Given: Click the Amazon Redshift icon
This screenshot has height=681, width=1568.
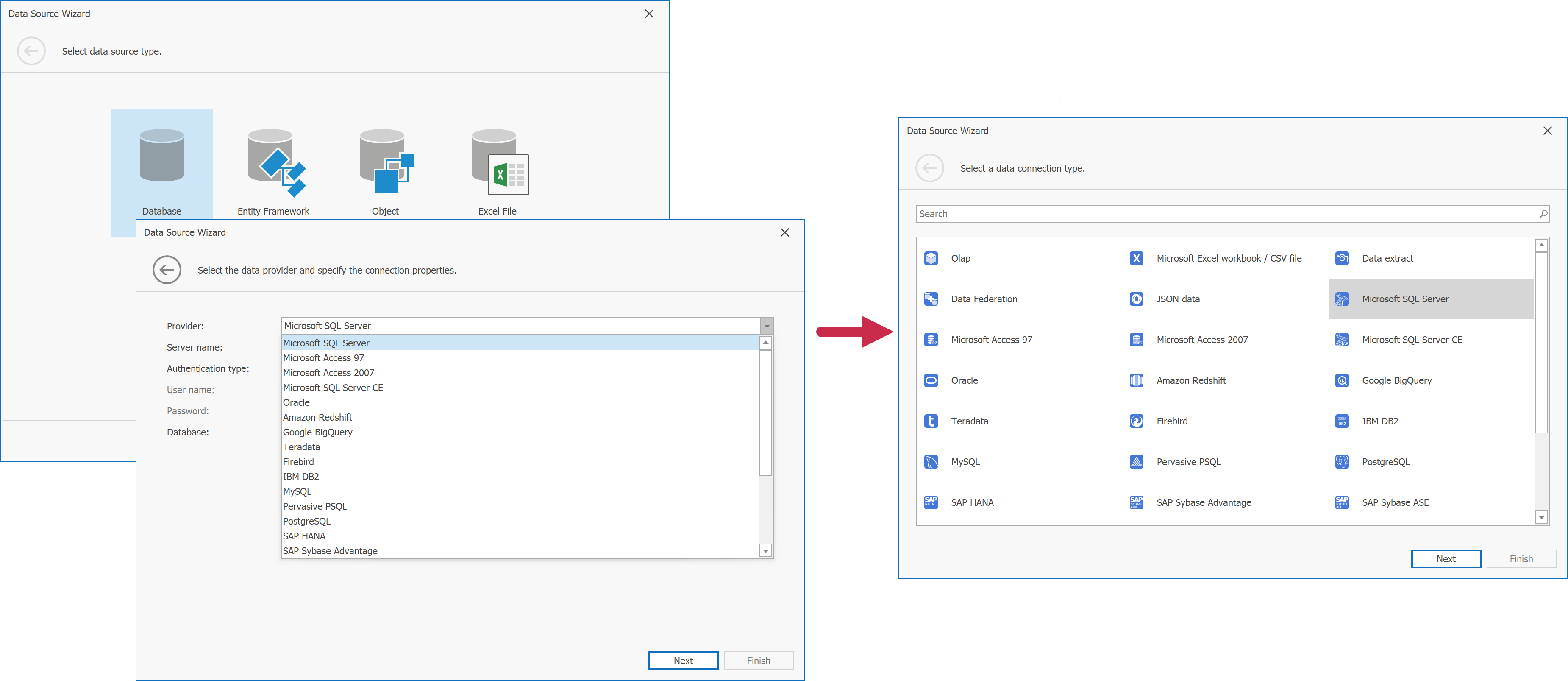Looking at the screenshot, I should (x=1136, y=381).
